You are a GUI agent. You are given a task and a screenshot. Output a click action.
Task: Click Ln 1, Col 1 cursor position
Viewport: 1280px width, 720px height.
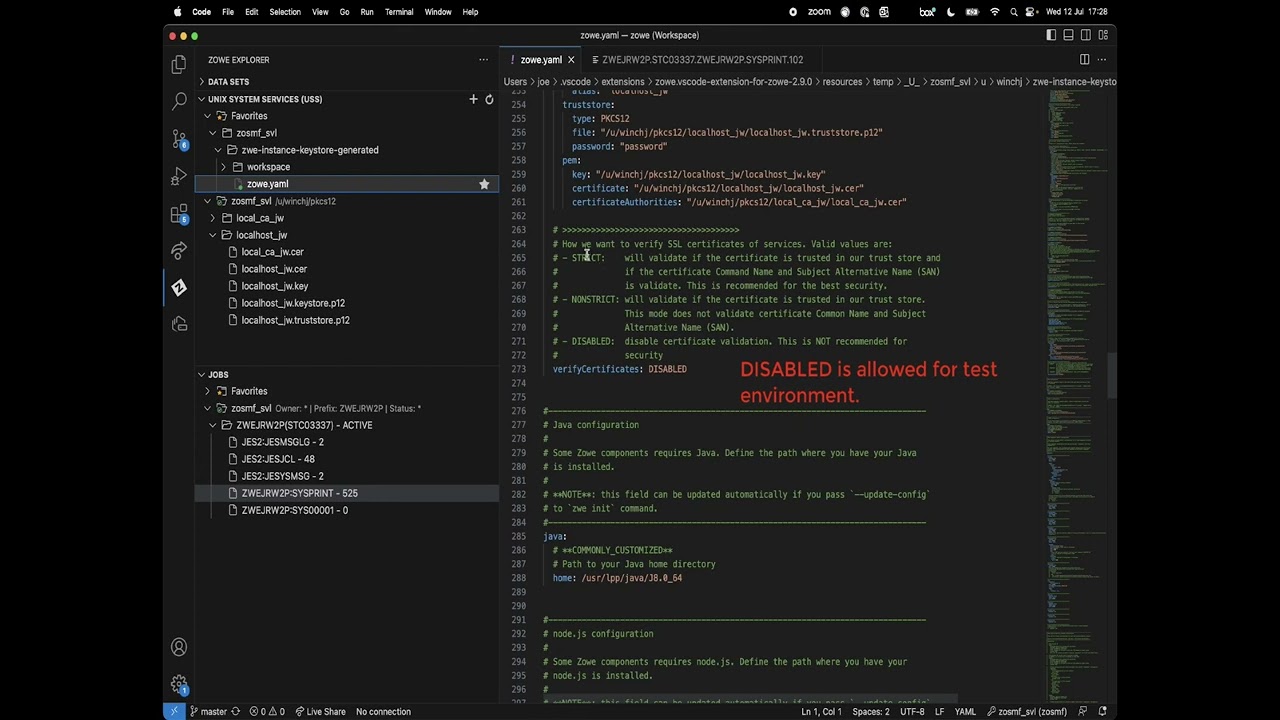(823, 712)
